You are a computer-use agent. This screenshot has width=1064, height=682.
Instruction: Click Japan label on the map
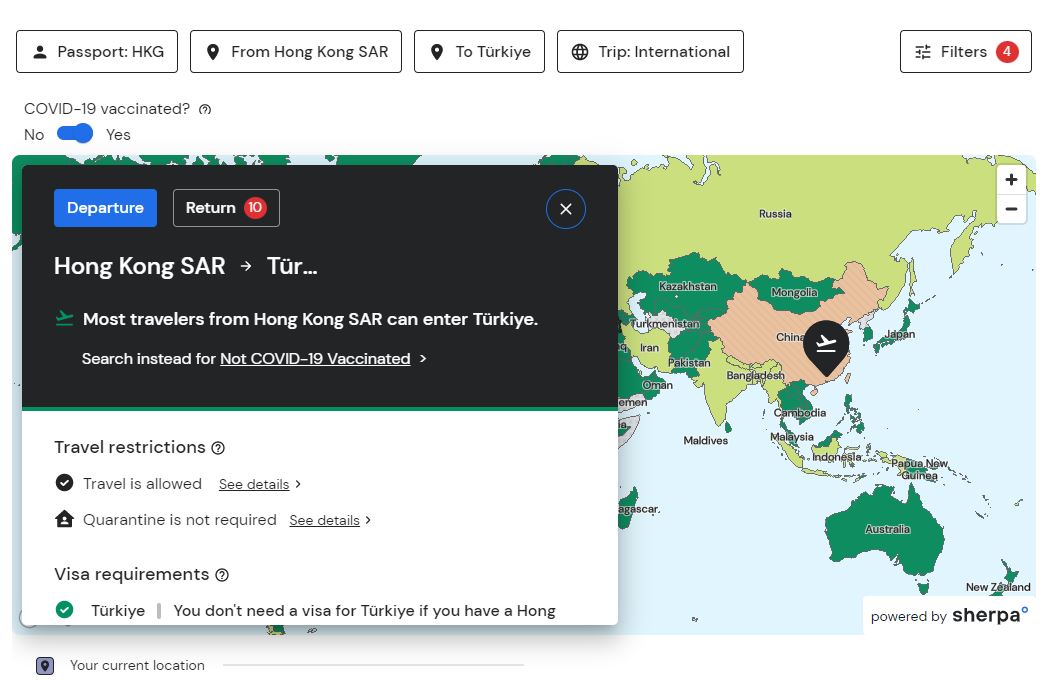[x=900, y=334]
